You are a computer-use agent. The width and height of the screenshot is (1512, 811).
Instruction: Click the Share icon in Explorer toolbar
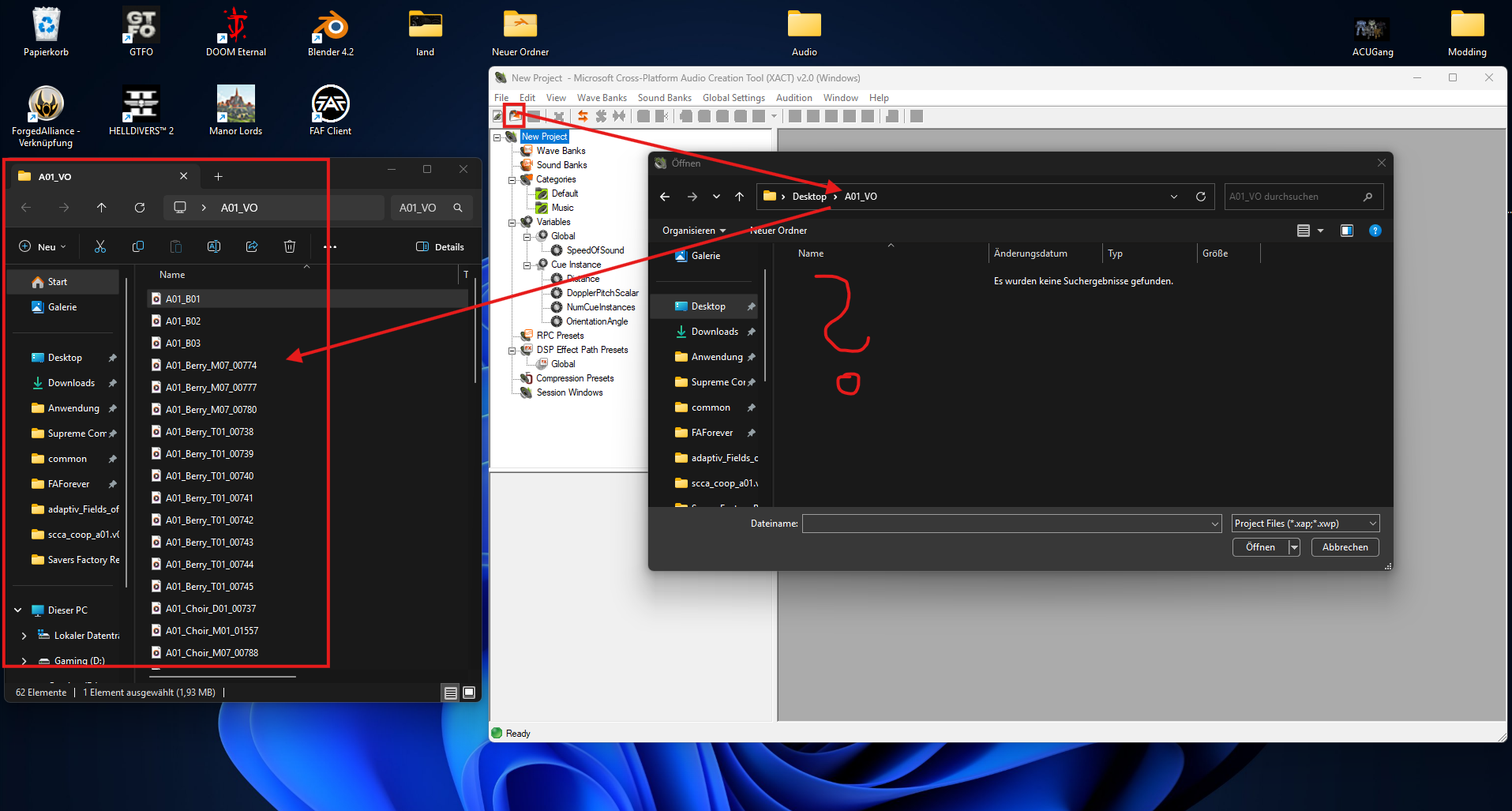[252, 246]
